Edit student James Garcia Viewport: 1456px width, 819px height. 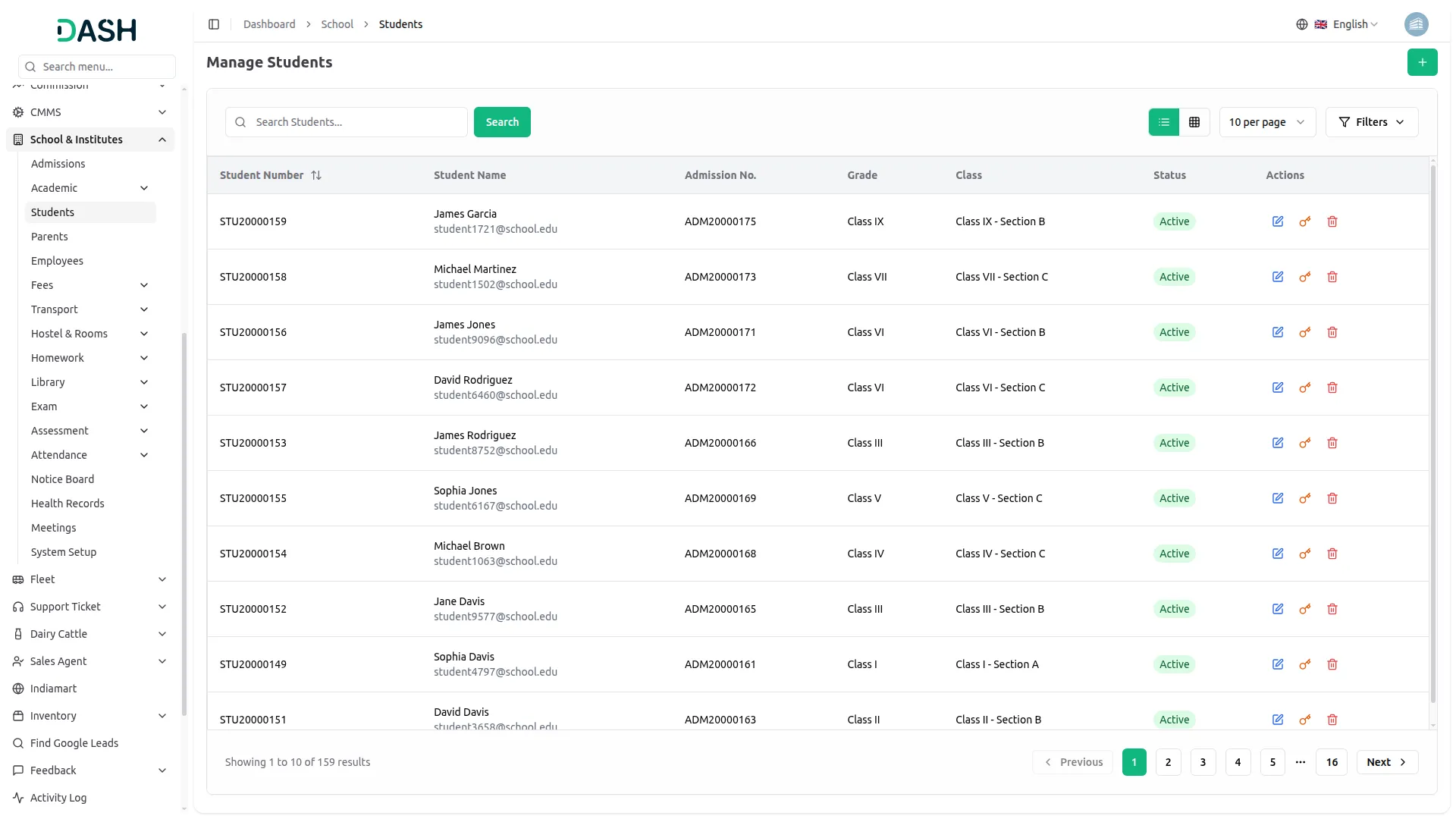(x=1278, y=221)
